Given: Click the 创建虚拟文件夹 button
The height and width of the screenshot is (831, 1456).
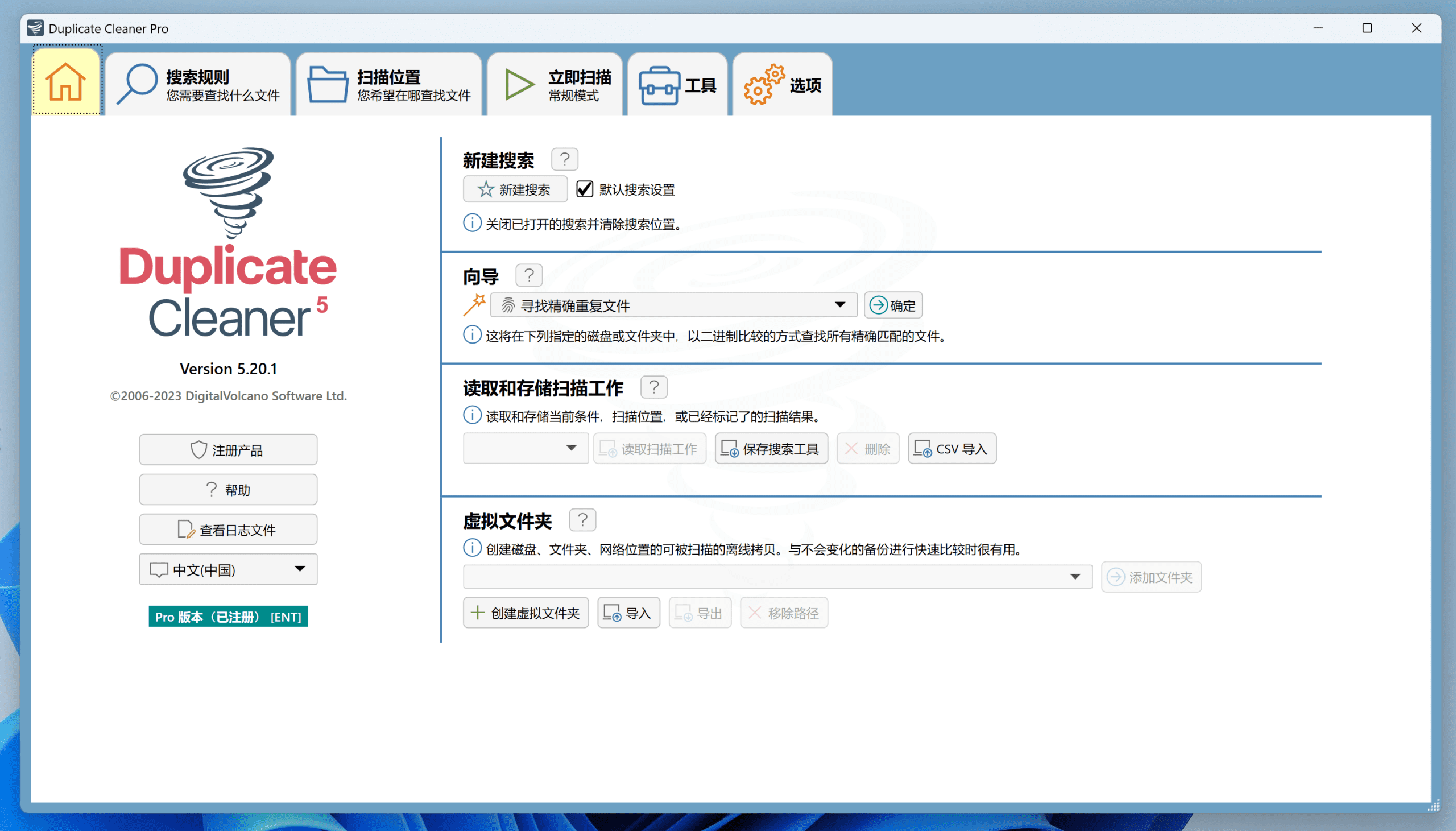Looking at the screenshot, I should coord(526,613).
